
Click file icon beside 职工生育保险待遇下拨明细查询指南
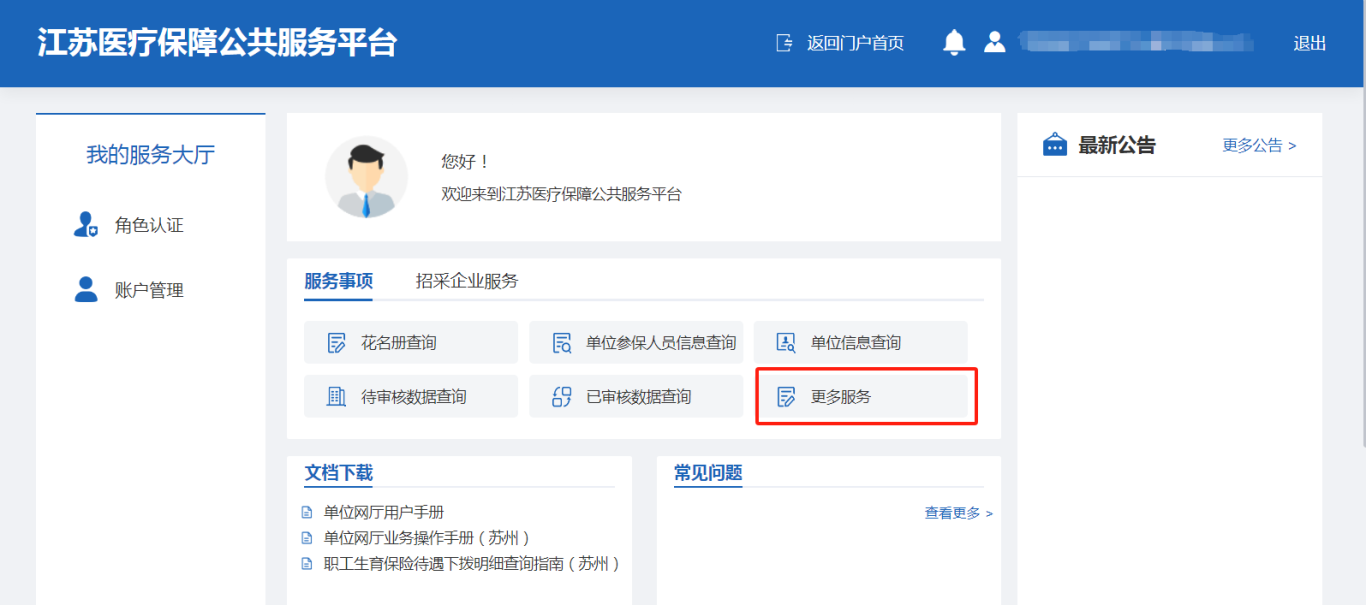(307, 564)
